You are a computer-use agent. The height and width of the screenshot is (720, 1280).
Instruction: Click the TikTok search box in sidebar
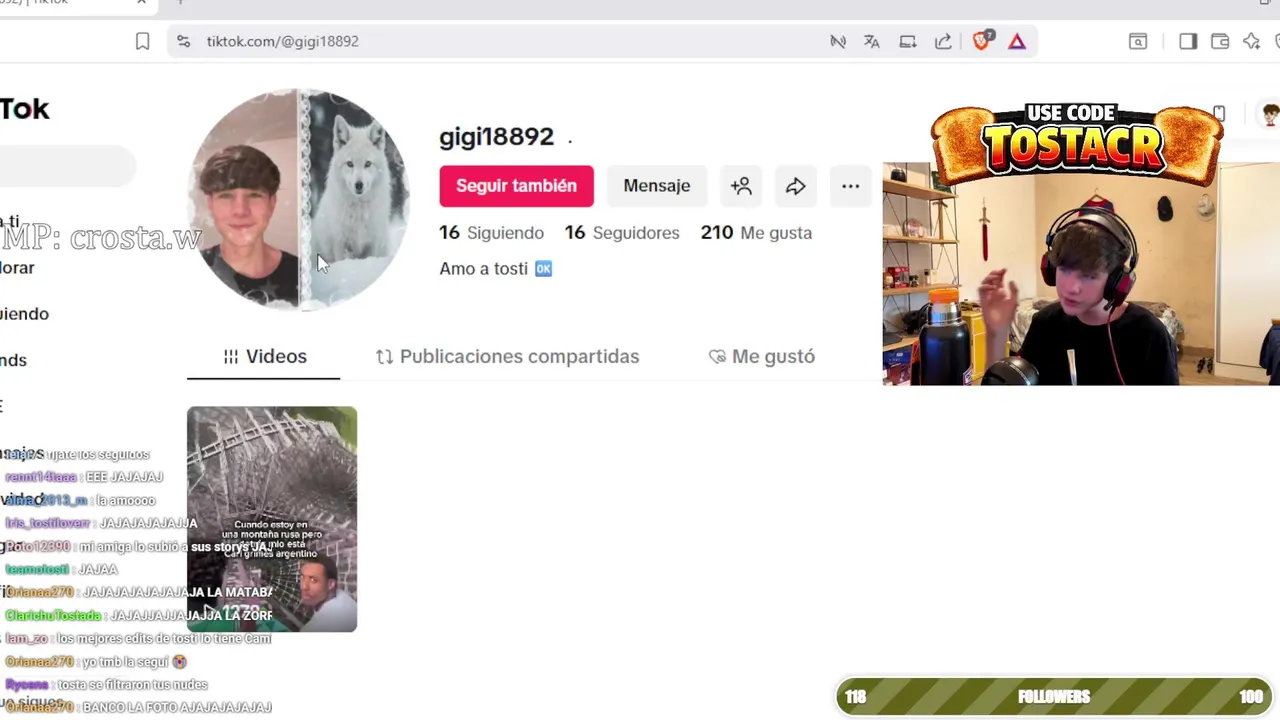(67, 166)
